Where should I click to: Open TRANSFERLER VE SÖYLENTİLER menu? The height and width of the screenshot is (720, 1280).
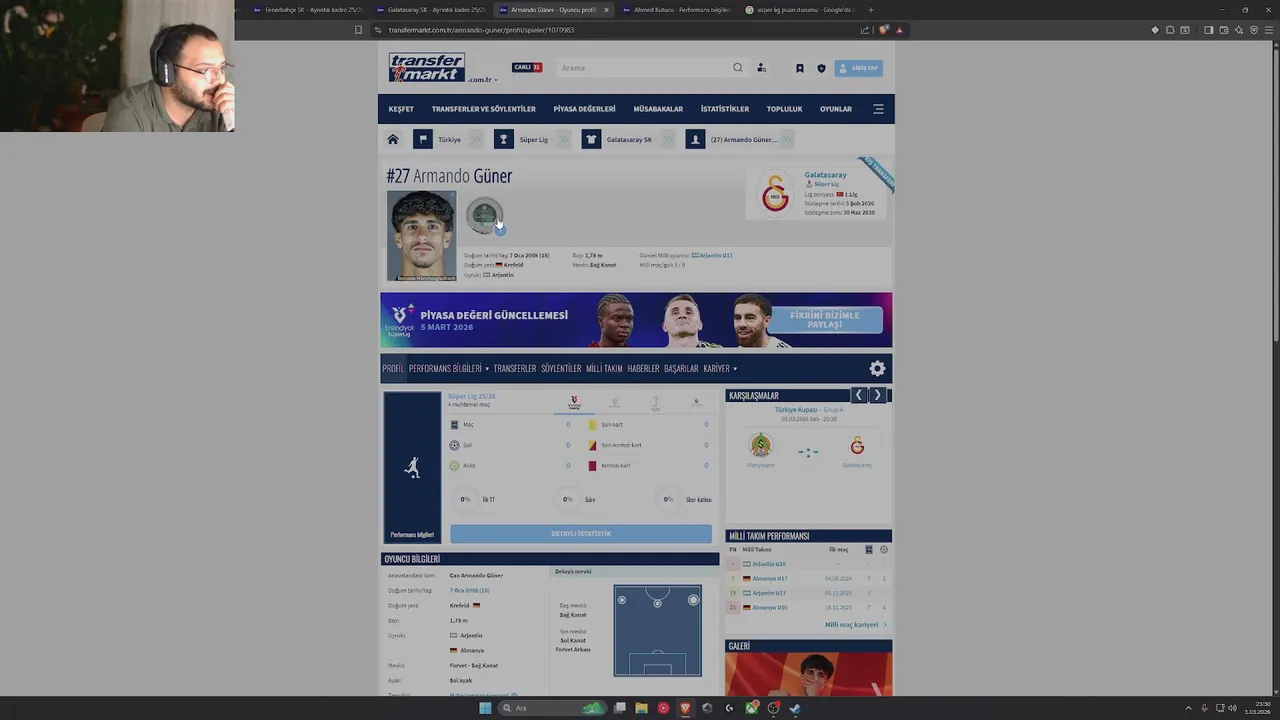(x=484, y=109)
